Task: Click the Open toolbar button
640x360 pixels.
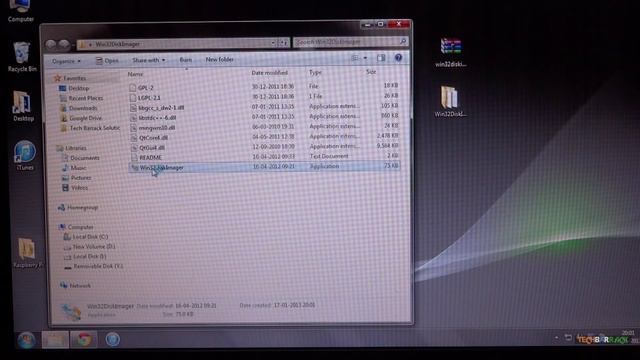Action: pos(107,60)
